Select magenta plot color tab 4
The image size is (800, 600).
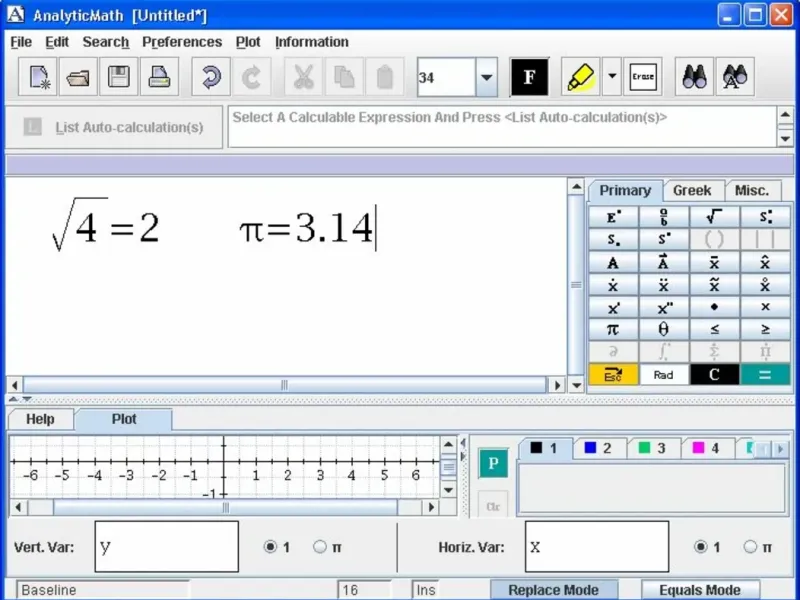(x=707, y=448)
